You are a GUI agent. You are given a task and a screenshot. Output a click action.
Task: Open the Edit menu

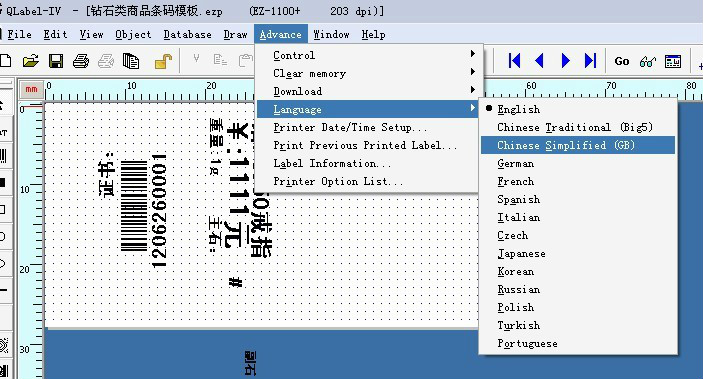point(55,35)
